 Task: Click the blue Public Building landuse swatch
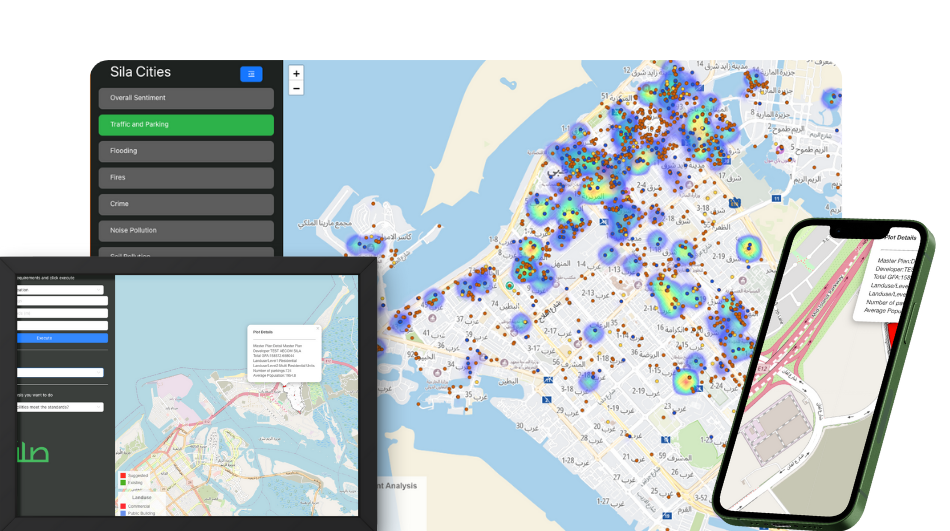[123, 513]
